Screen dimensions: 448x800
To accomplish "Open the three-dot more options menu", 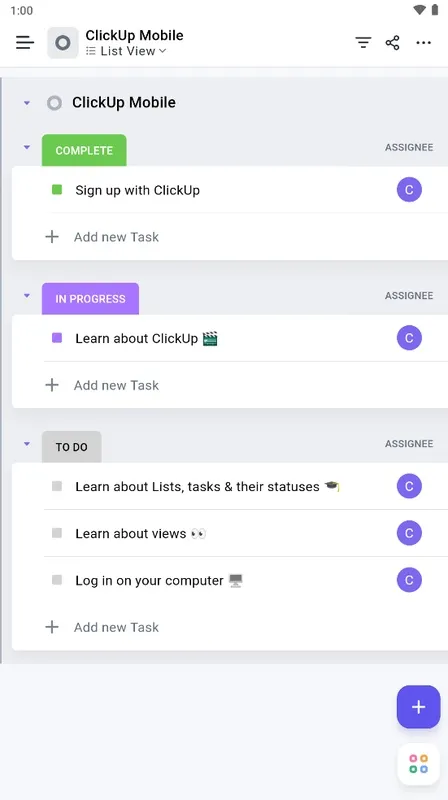I will tap(424, 43).
